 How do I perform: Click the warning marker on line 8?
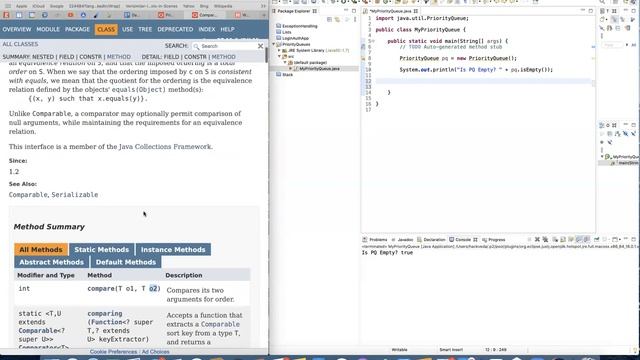pyautogui.click(x=363, y=58)
